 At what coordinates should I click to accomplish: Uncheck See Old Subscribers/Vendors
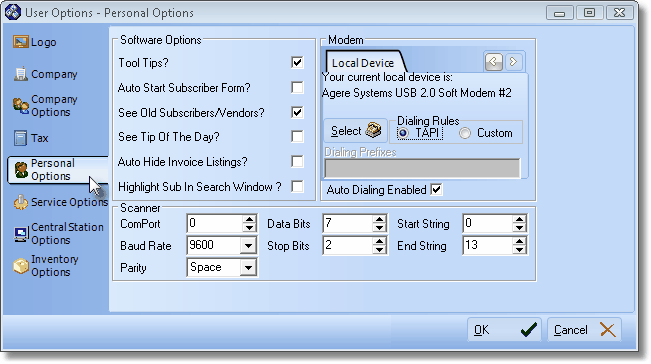coord(297,112)
